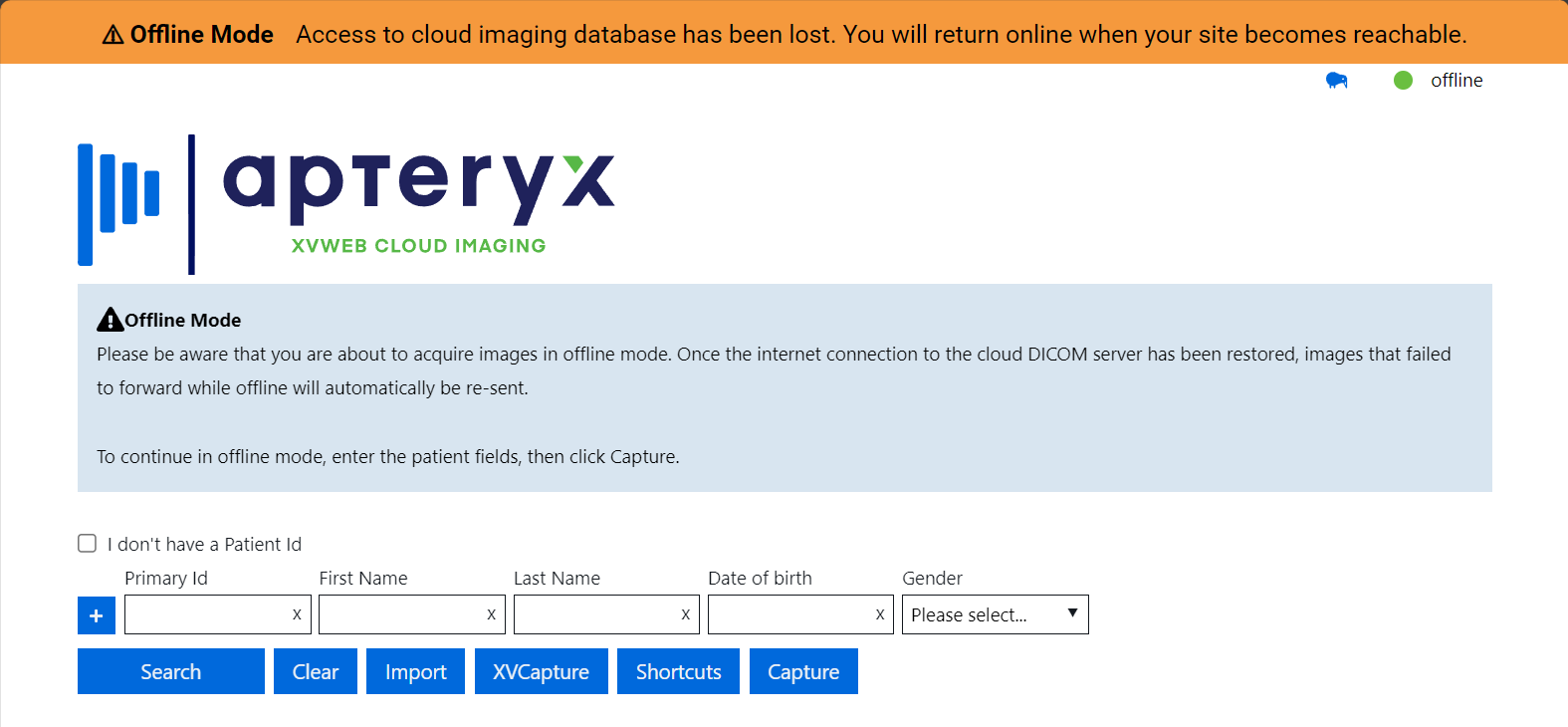Click the "Please be aware" notice paragraph
The height and width of the screenshot is (727, 1568).
pos(774,370)
